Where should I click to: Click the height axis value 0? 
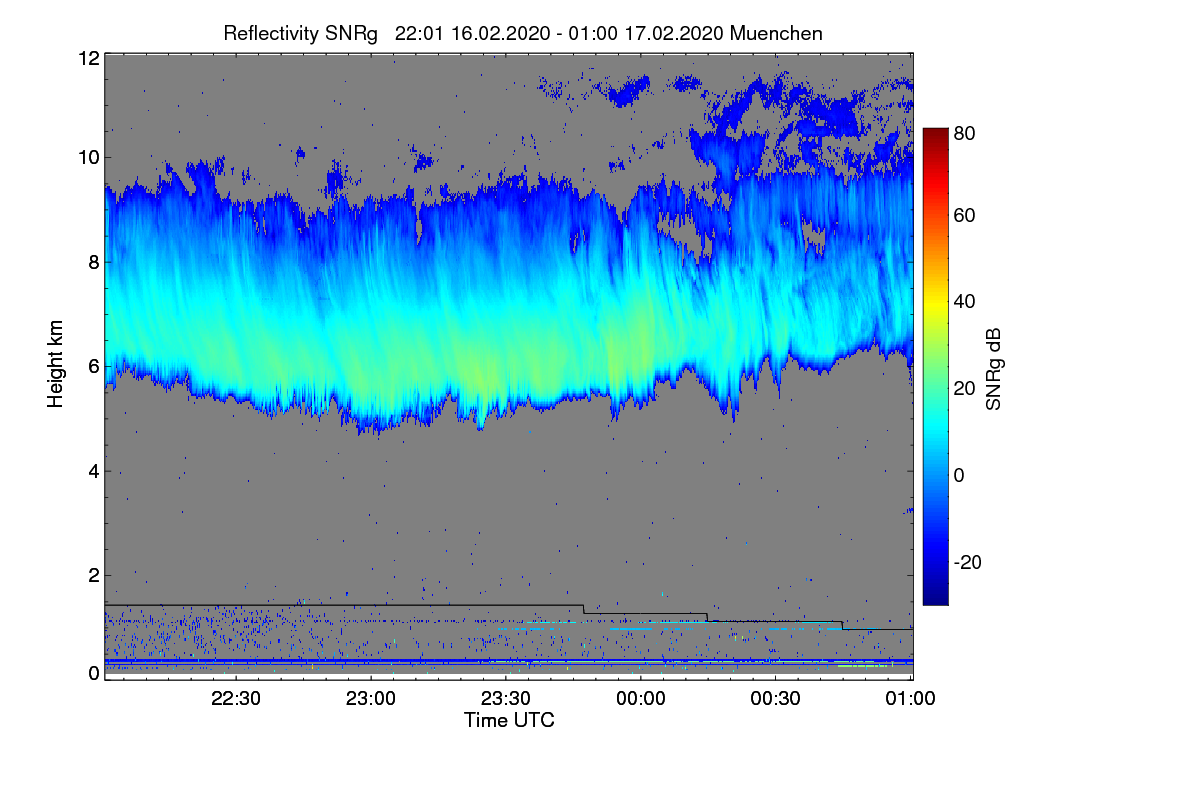[93, 673]
